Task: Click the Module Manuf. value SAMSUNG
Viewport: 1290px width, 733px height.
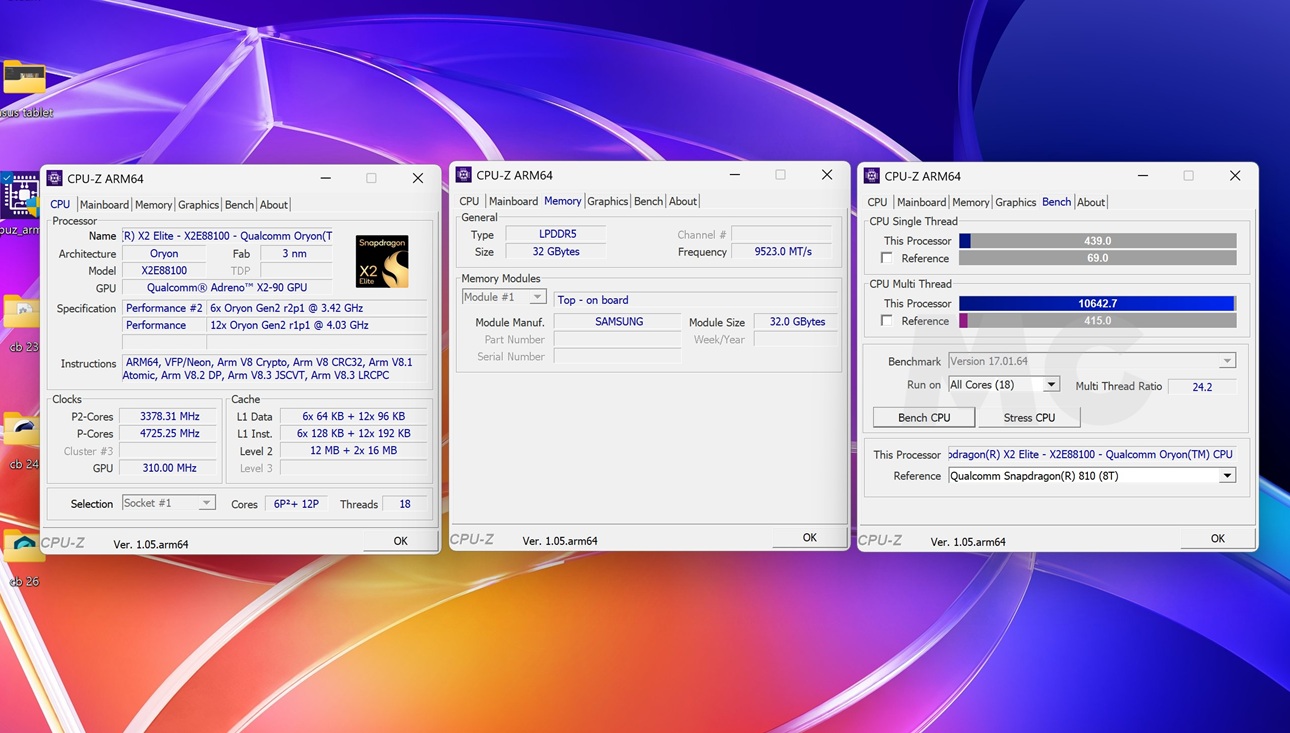Action: [x=618, y=322]
